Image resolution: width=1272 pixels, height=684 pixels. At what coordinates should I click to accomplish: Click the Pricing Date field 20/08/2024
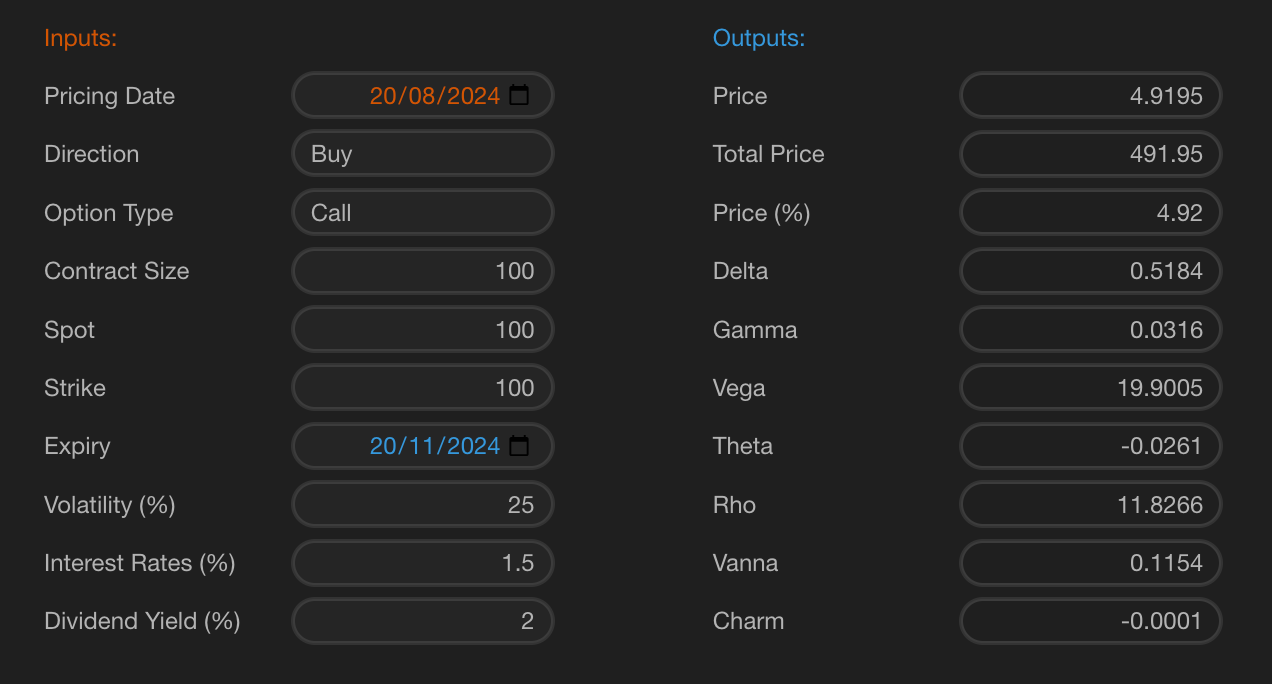[434, 96]
